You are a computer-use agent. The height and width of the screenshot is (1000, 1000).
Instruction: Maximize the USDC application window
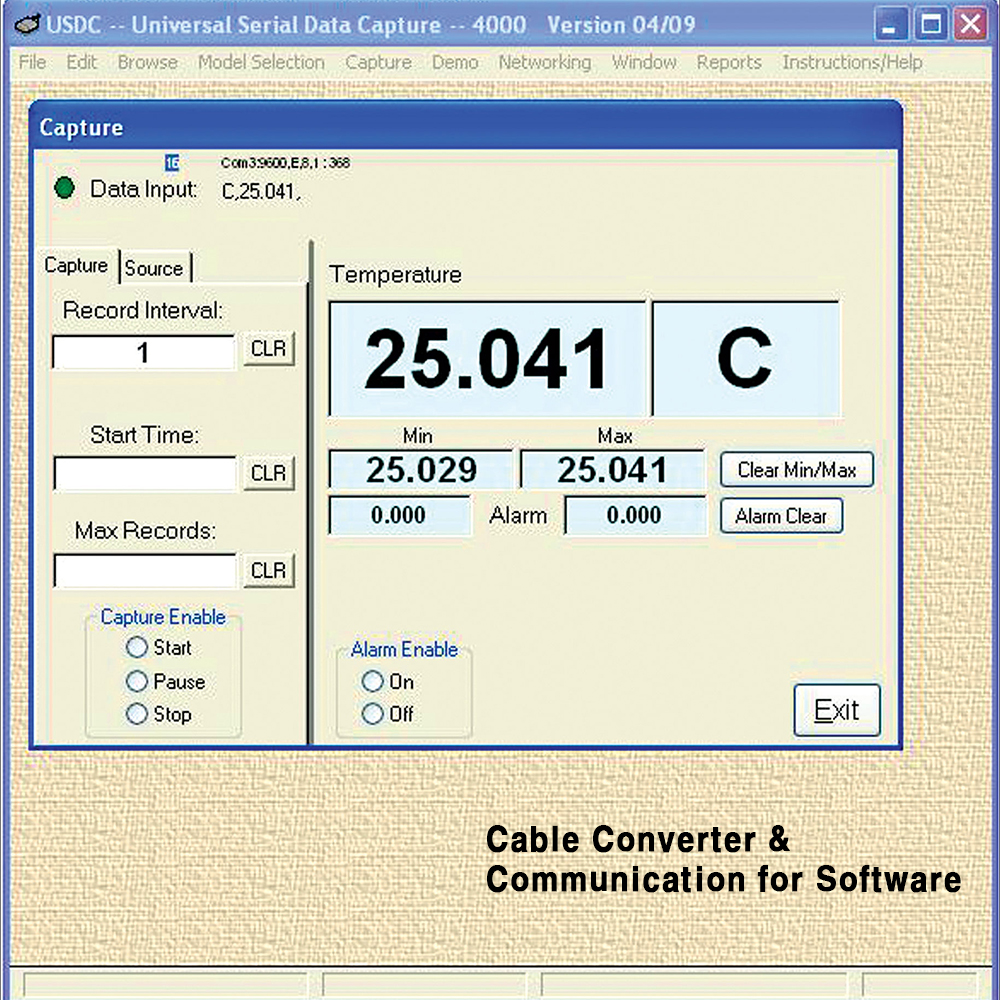tap(930, 24)
